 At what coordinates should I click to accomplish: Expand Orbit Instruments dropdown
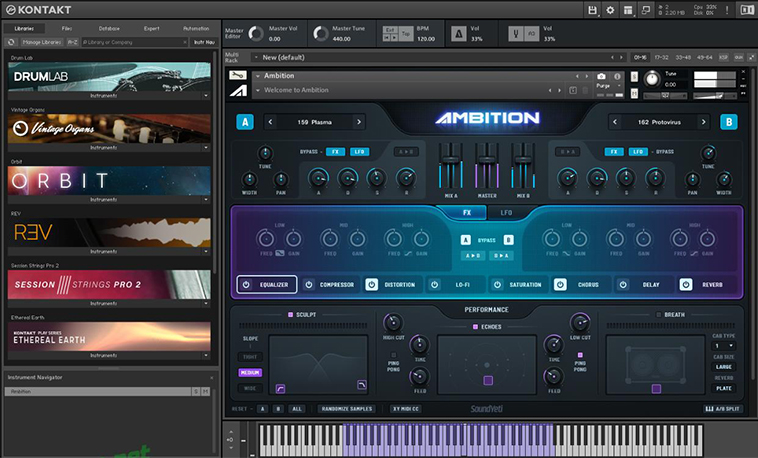(206, 199)
